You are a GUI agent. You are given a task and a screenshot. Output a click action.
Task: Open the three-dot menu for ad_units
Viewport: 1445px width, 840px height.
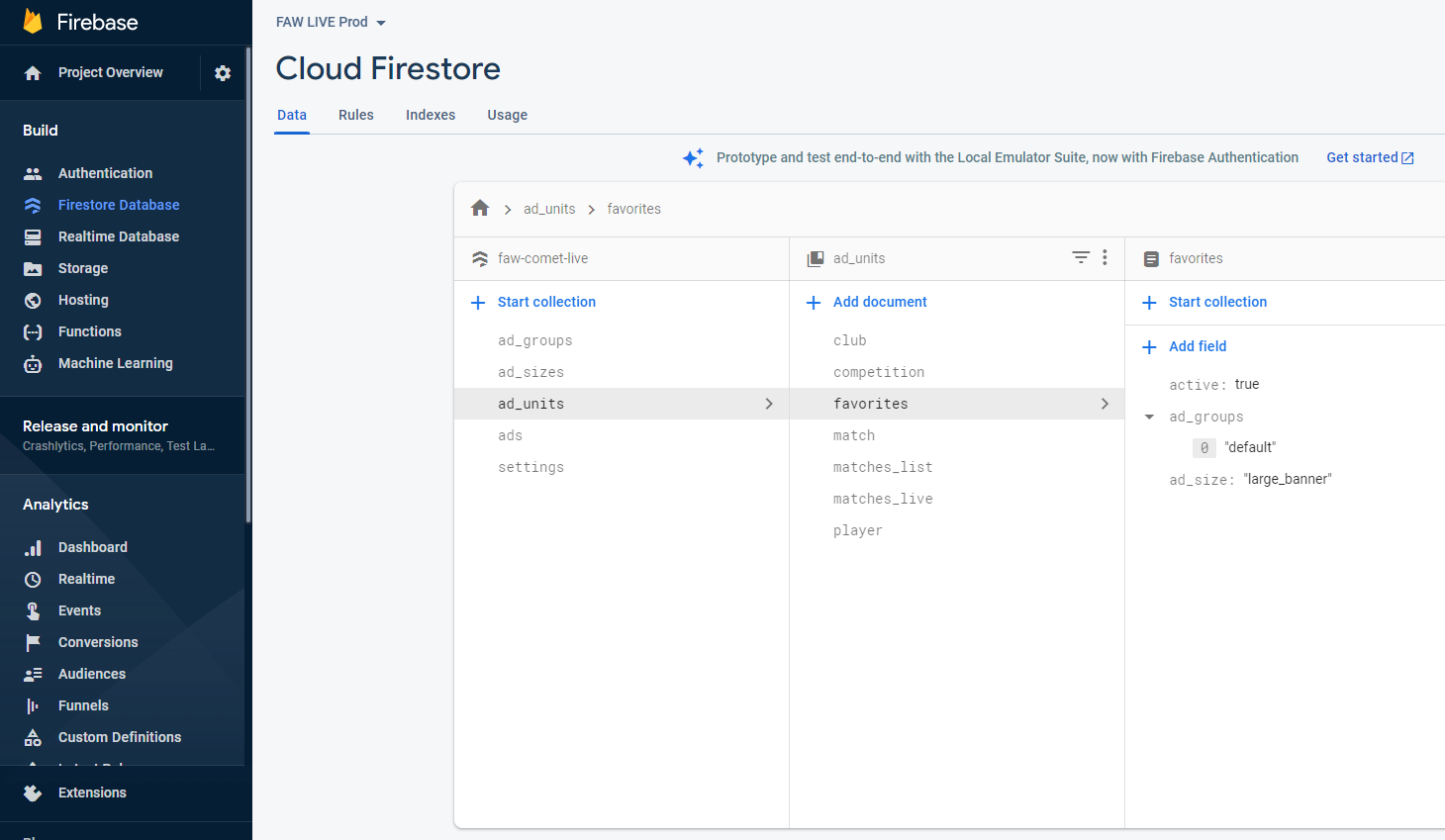point(1105,257)
